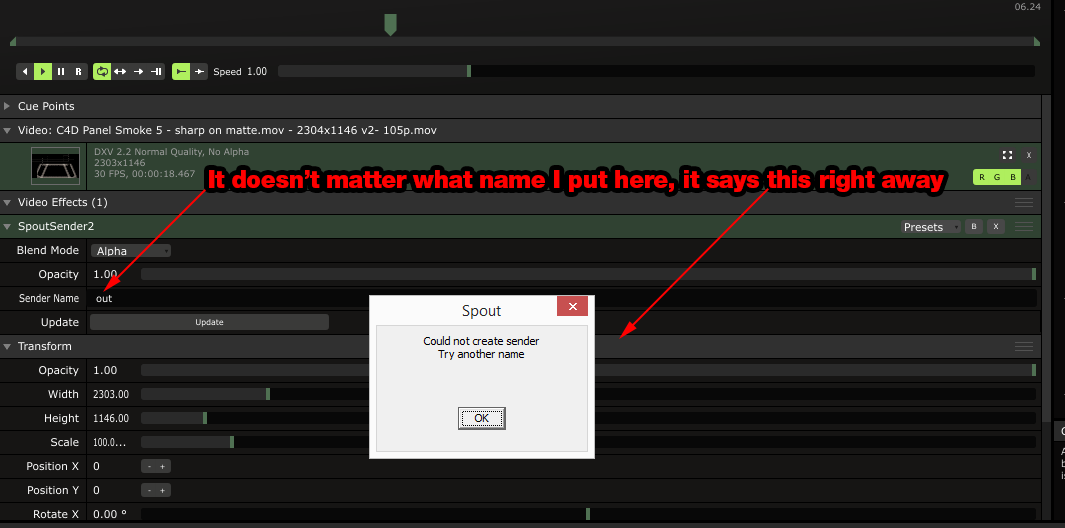Open the Blend Mode Alpha dropdown
This screenshot has width=1065, height=528.
(130, 251)
